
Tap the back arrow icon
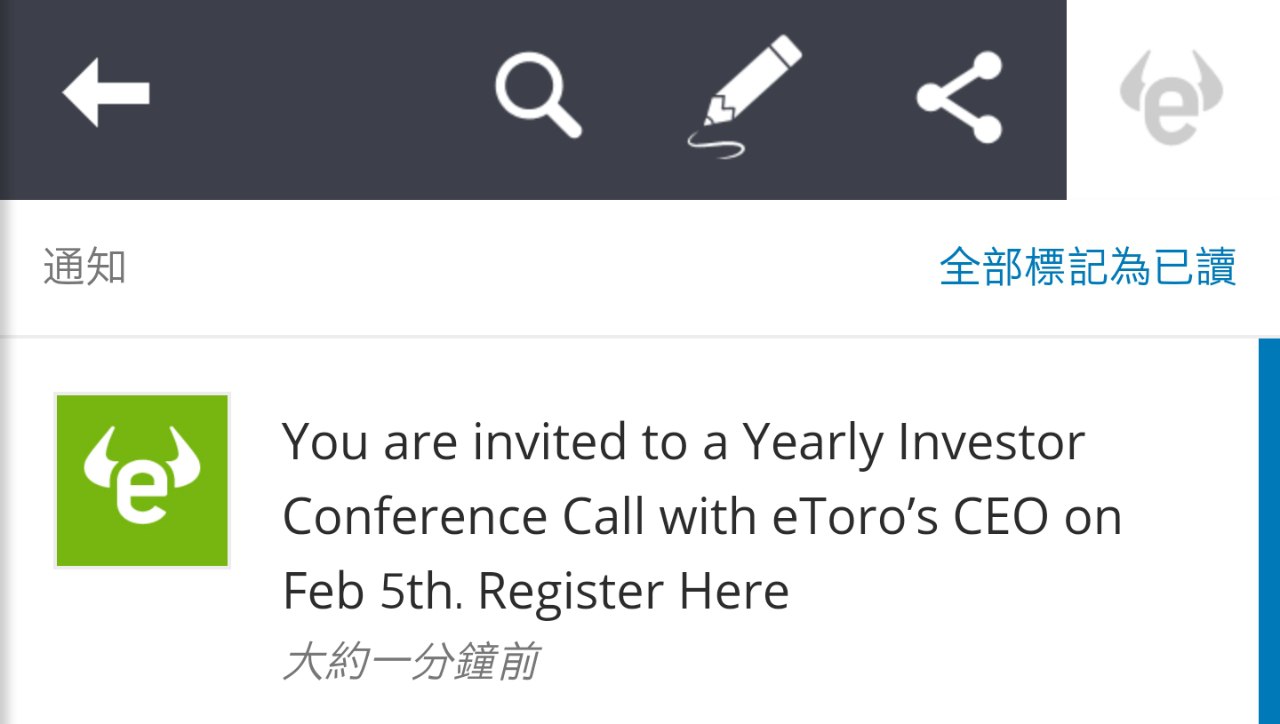pyautogui.click(x=106, y=93)
